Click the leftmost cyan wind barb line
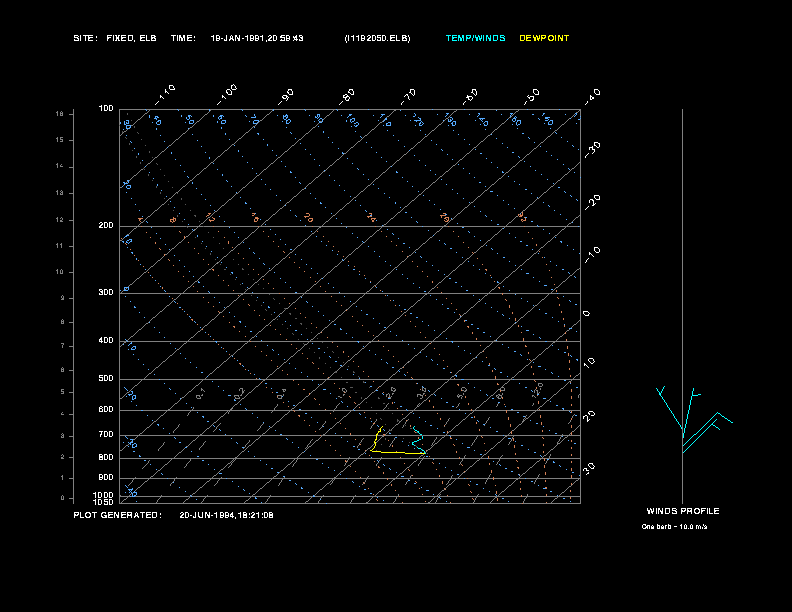The height and width of the screenshot is (612, 792). tap(669, 408)
